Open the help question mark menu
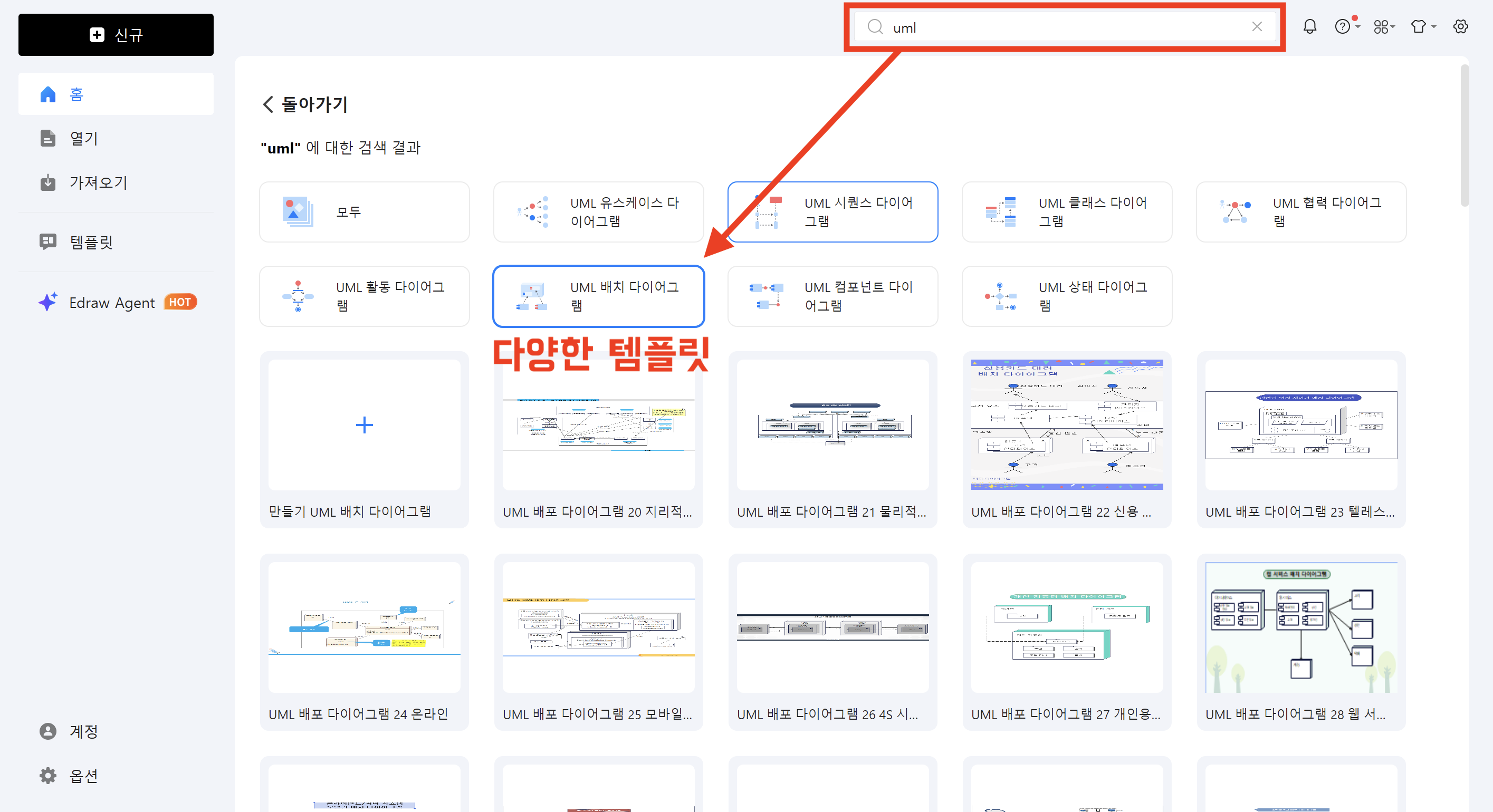Screen dimensions: 1493x812 [x=1342, y=27]
